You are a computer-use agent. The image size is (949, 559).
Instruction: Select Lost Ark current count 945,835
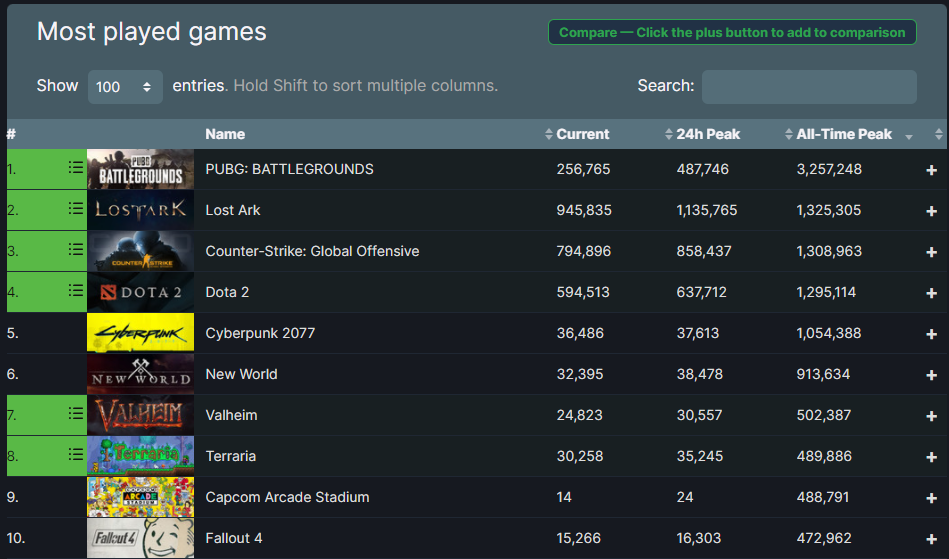click(x=584, y=211)
